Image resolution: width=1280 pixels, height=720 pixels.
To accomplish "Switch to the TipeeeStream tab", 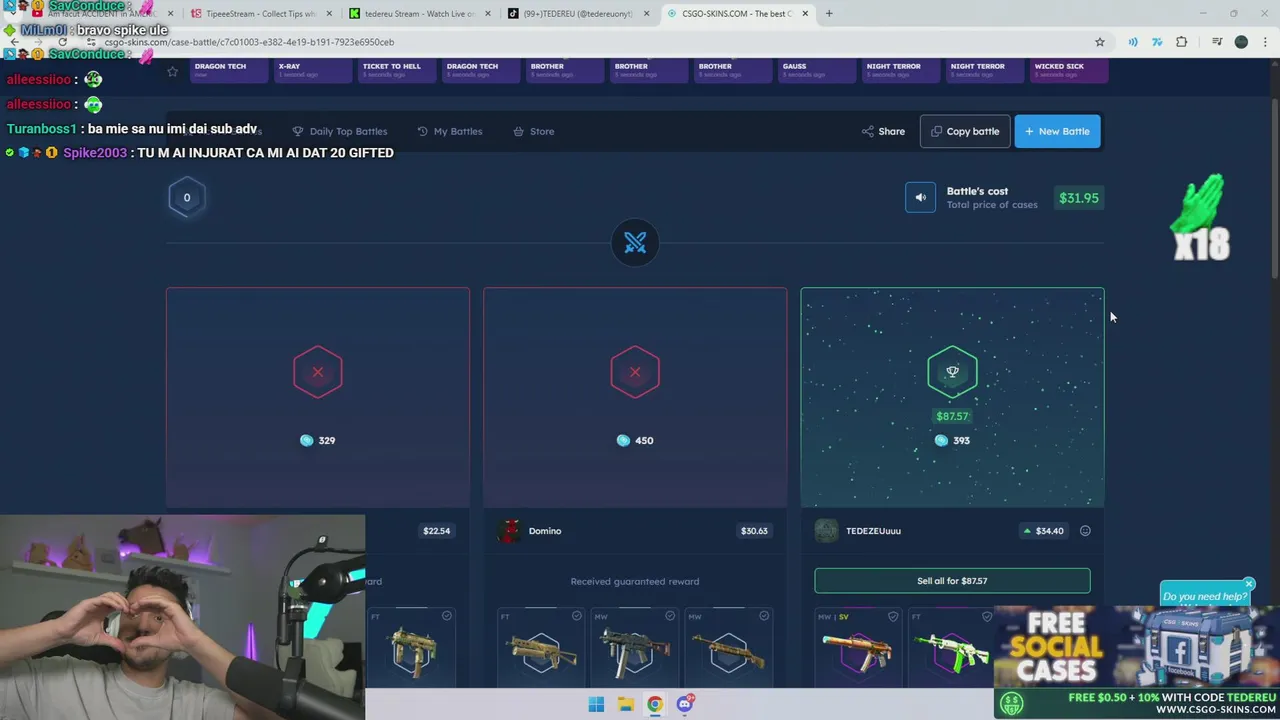I will click(260, 13).
